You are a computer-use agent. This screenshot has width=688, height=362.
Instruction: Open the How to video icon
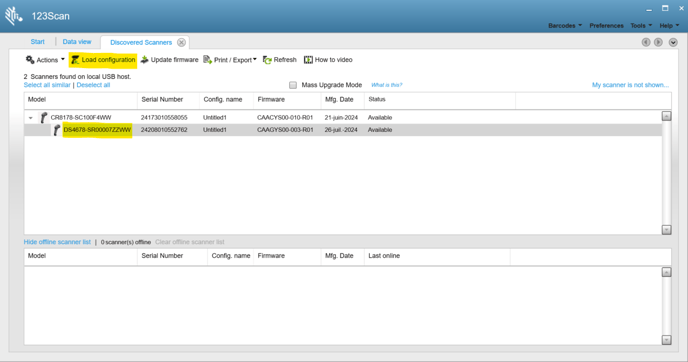(308, 60)
